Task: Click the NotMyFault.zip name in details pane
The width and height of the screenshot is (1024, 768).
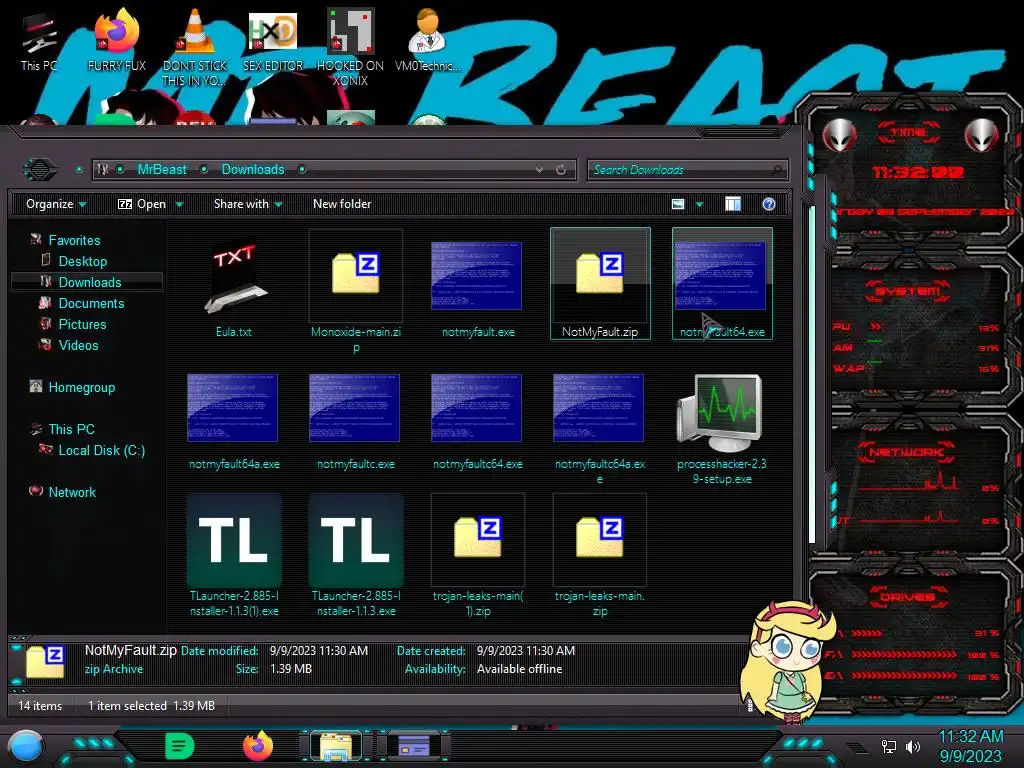Action: tap(131, 650)
